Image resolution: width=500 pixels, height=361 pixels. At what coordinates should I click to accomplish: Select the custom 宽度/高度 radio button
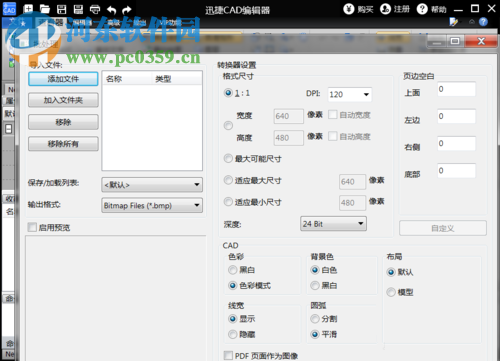(228, 126)
